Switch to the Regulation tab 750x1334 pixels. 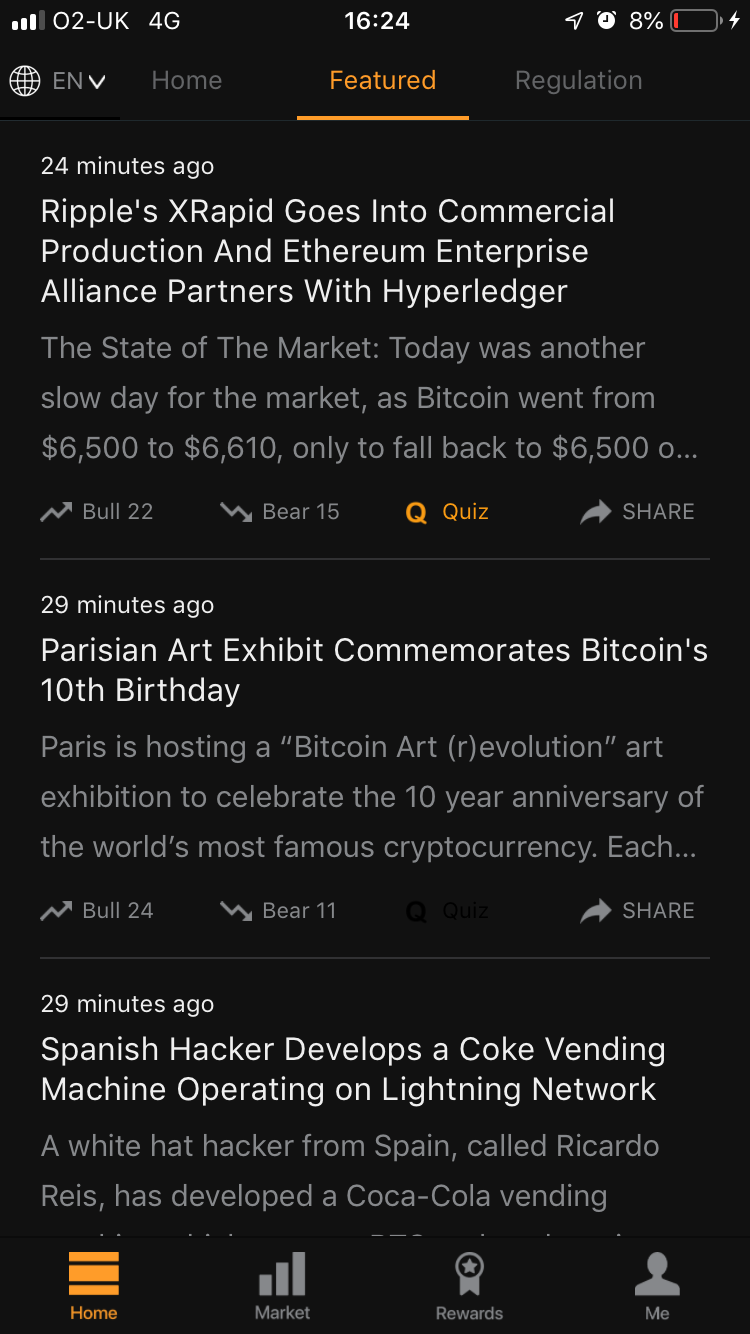[579, 81]
